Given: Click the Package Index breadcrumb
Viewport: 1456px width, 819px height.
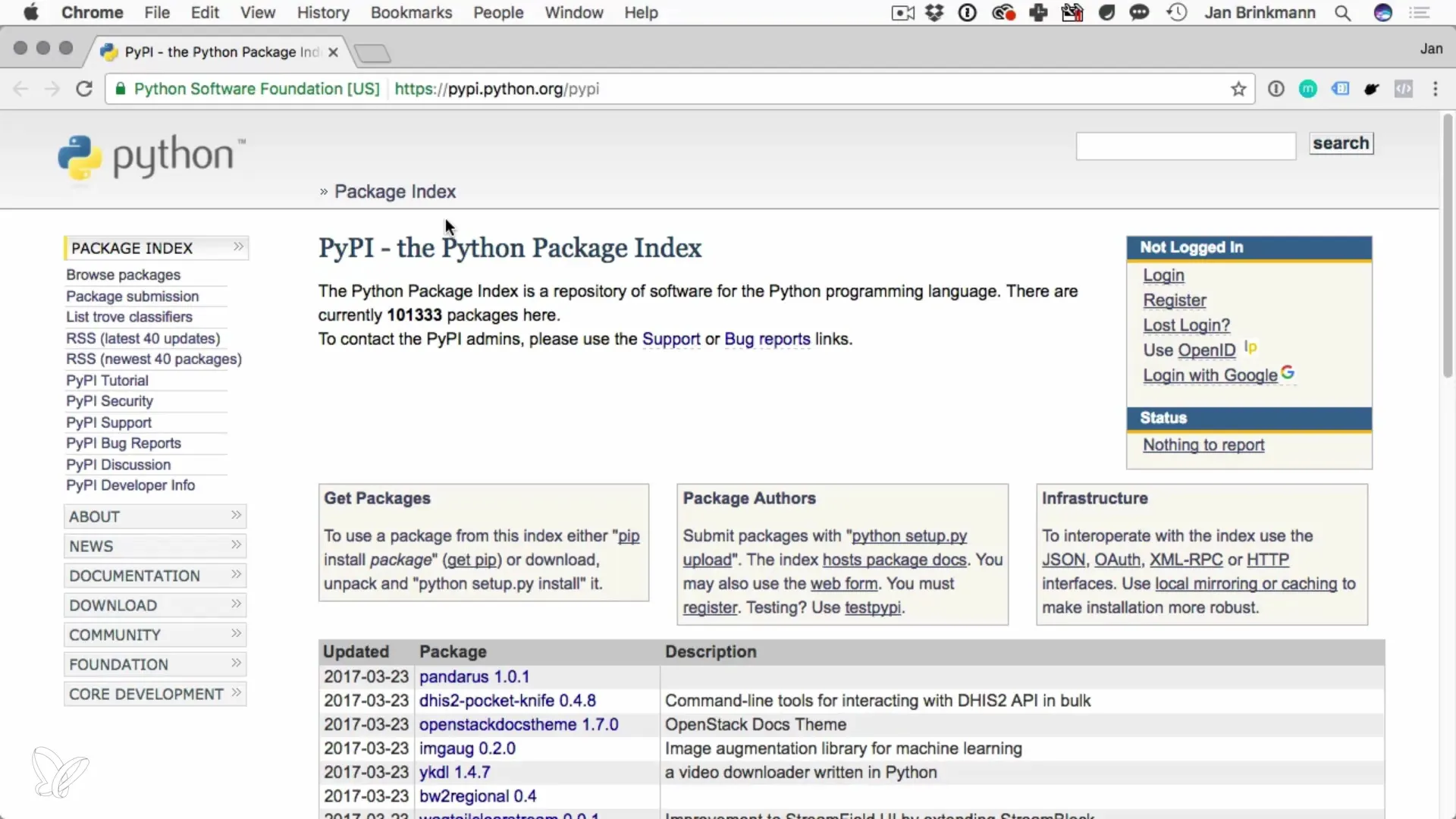Looking at the screenshot, I should click(x=395, y=192).
